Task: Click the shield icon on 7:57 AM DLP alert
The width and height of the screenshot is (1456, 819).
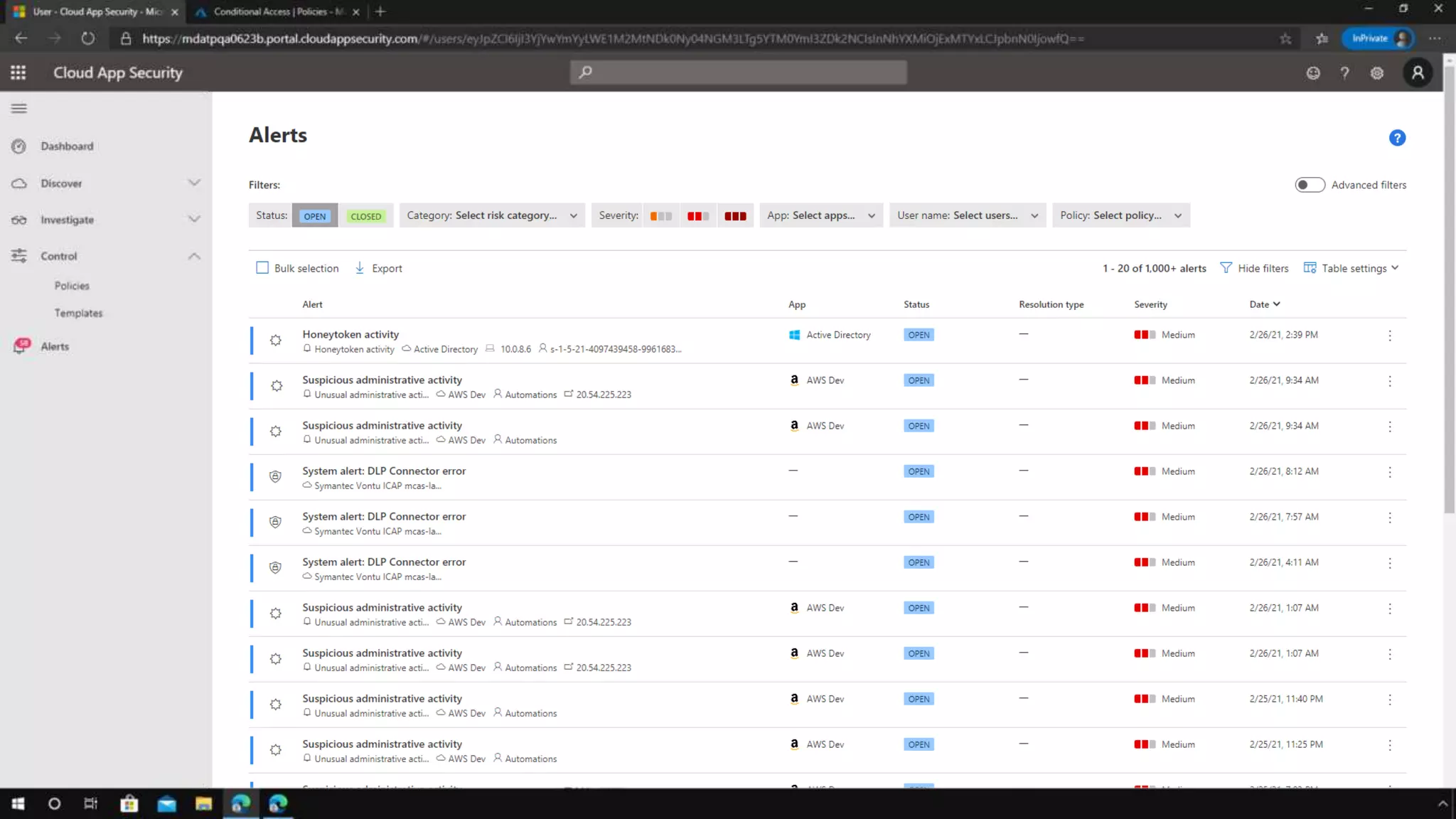Action: pyautogui.click(x=276, y=523)
